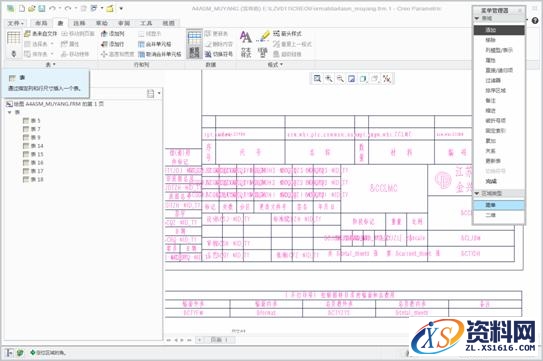
Task: Switch to the 工具 (Tools) tab
Action: (146, 23)
